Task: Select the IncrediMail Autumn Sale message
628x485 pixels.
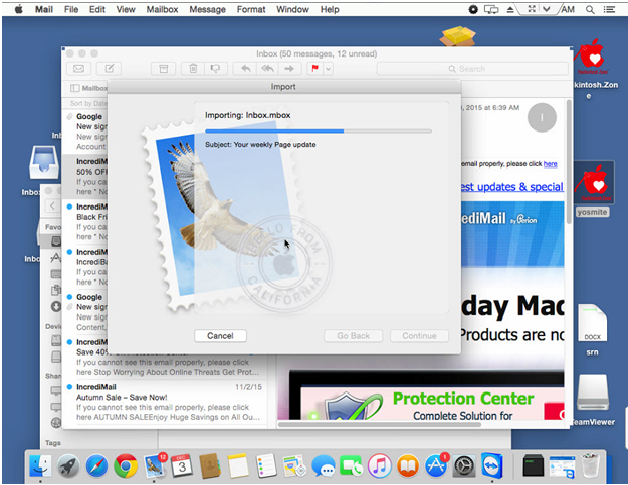Action: [x=165, y=402]
